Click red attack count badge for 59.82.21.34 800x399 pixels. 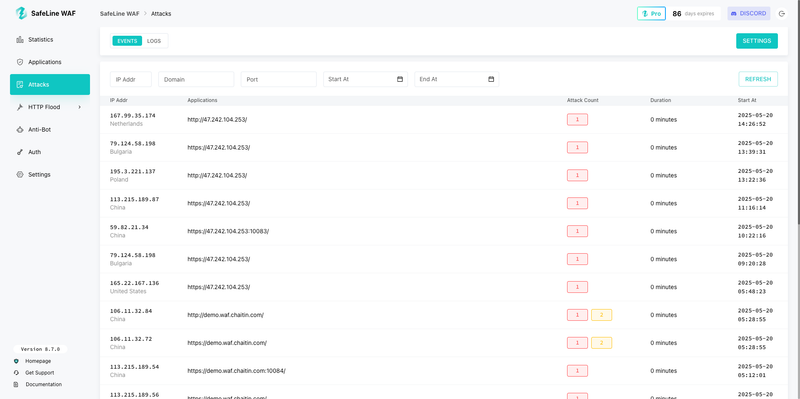(x=577, y=231)
